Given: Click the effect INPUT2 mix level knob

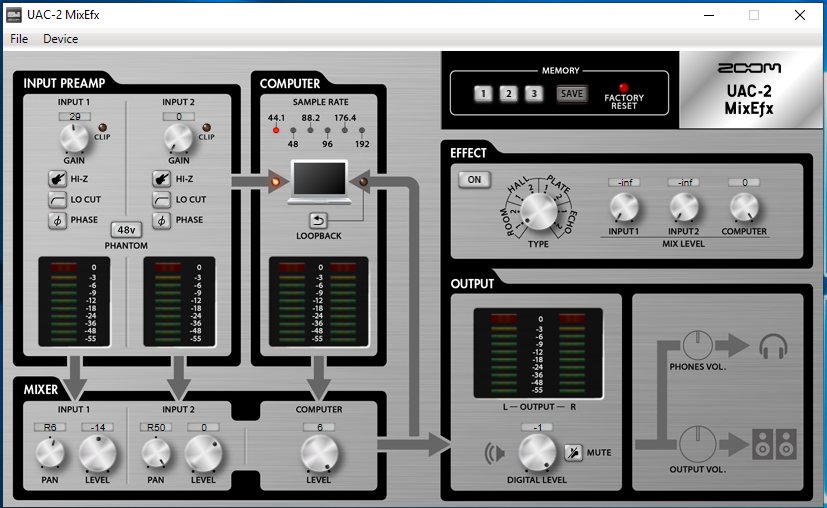Looking at the screenshot, I should (684, 207).
